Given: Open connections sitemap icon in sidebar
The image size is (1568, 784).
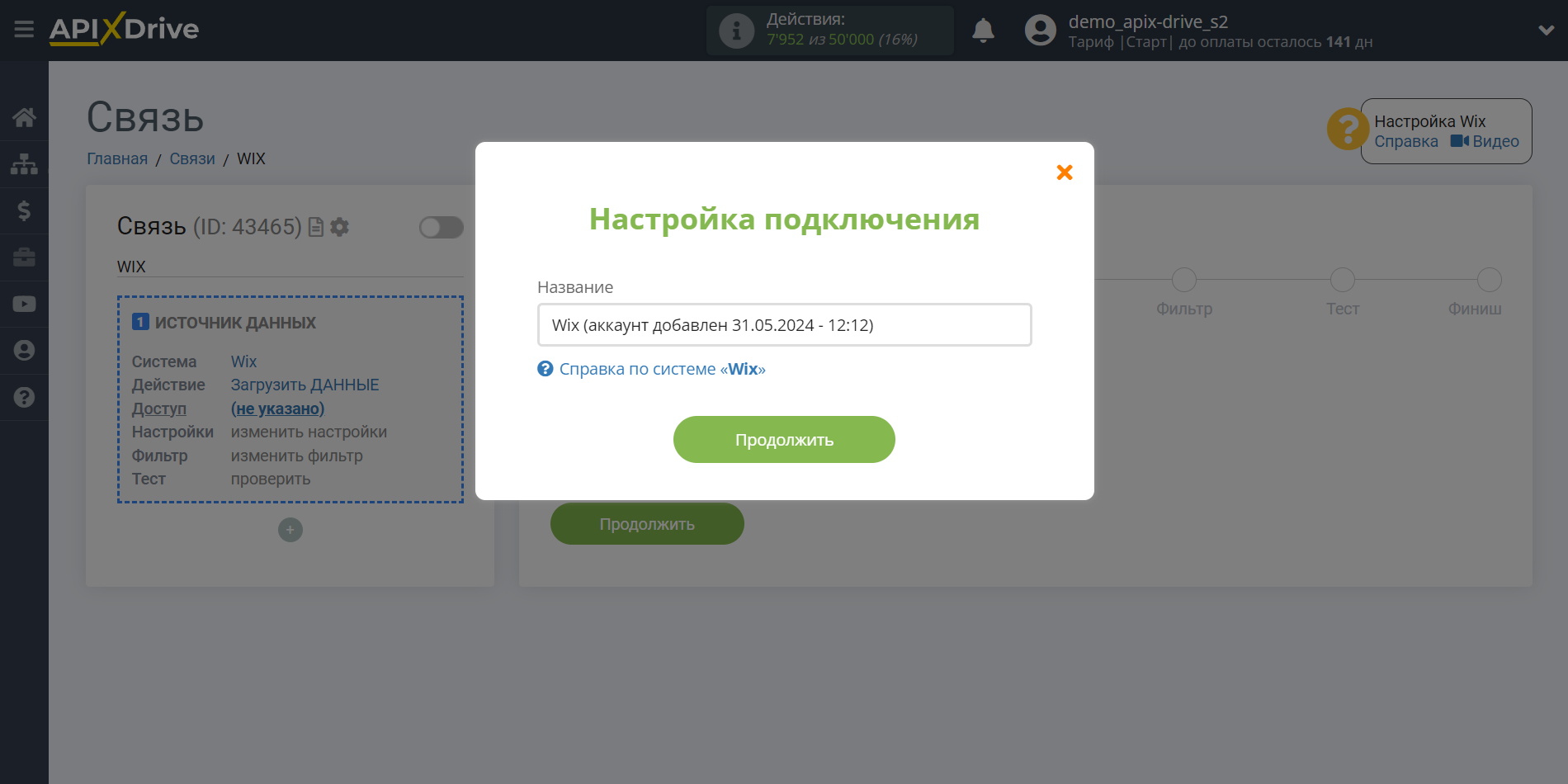Looking at the screenshot, I should click(24, 164).
